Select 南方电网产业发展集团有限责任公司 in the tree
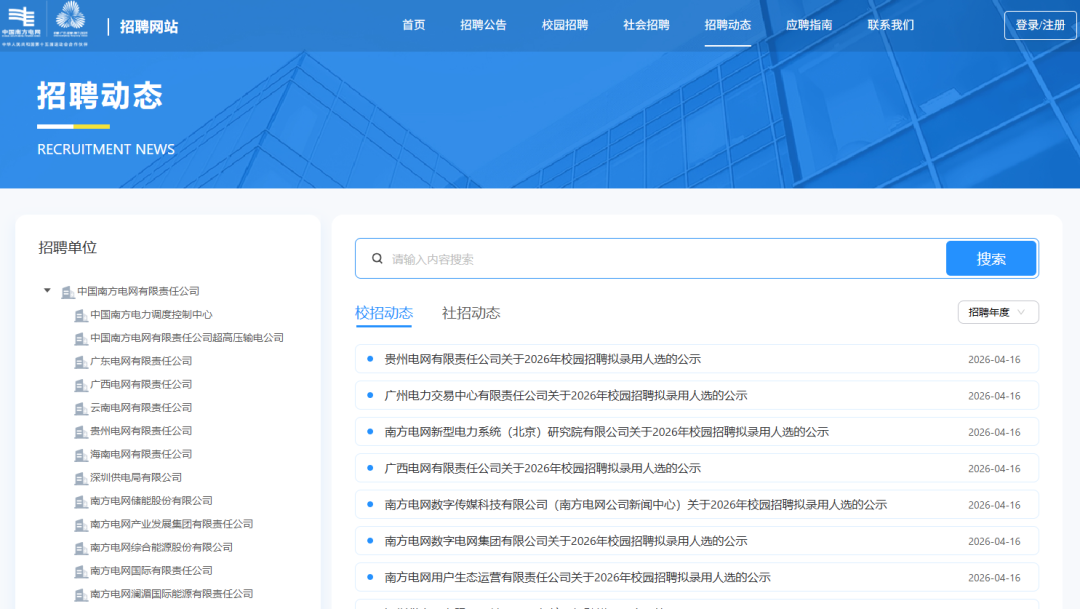 coord(172,524)
